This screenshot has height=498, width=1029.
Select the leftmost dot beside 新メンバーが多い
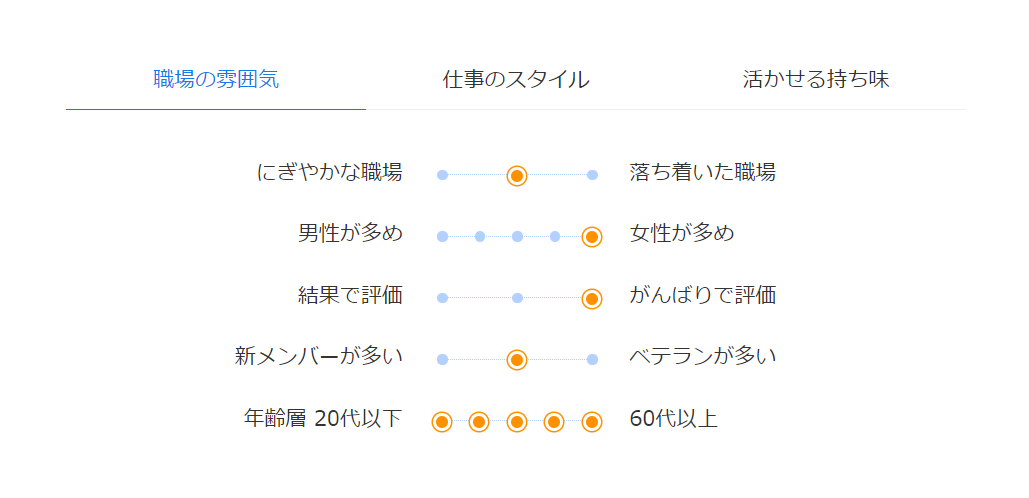(442, 360)
